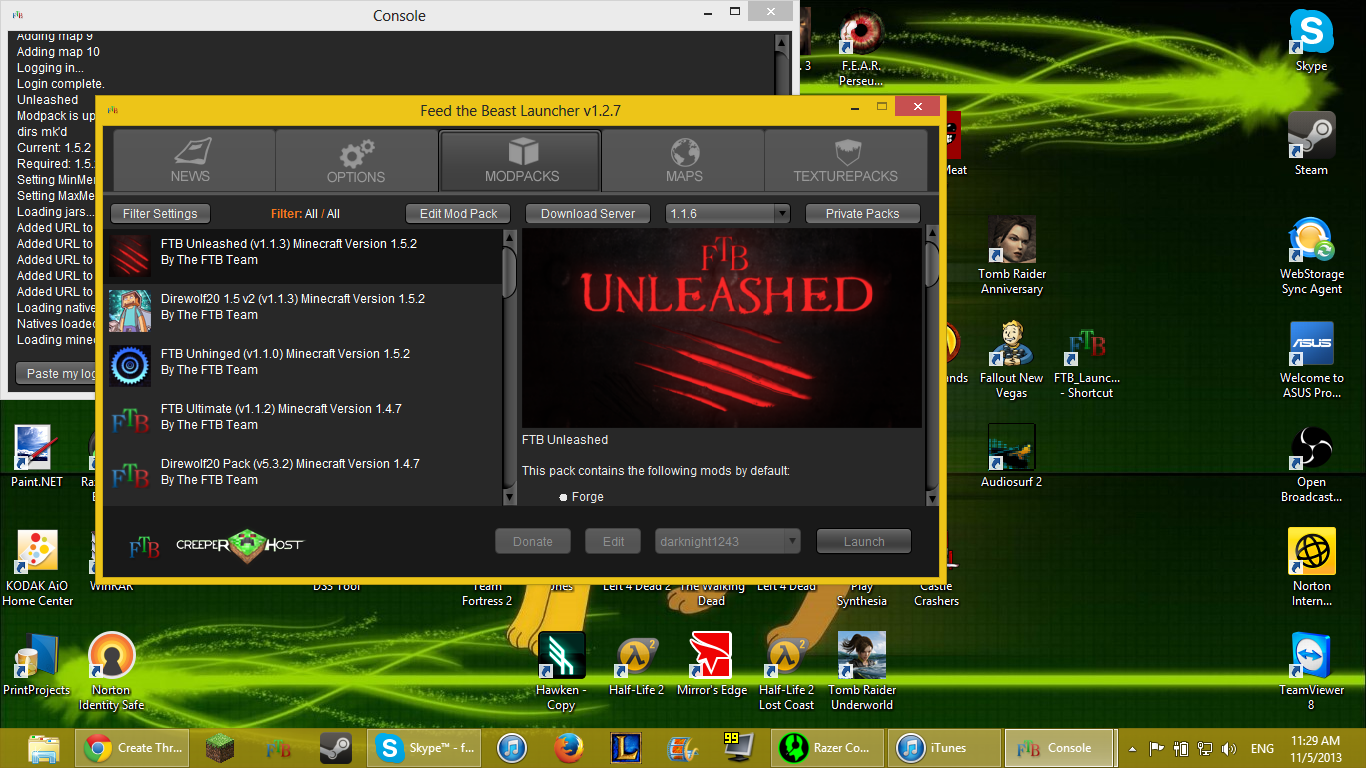The width and height of the screenshot is (1366, 768).
Task: Select the MODPACKS tab
Action: (520, 160)
